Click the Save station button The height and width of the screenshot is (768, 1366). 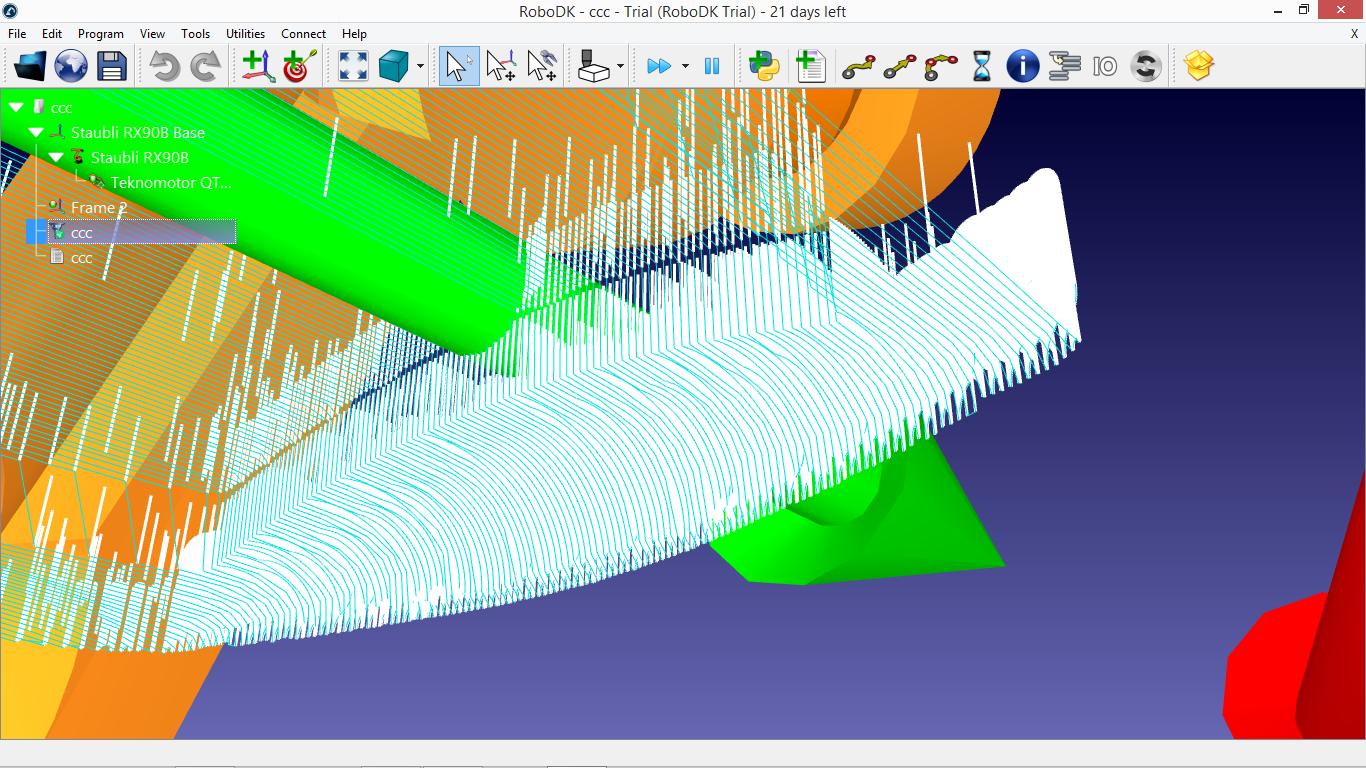point(111,67)
